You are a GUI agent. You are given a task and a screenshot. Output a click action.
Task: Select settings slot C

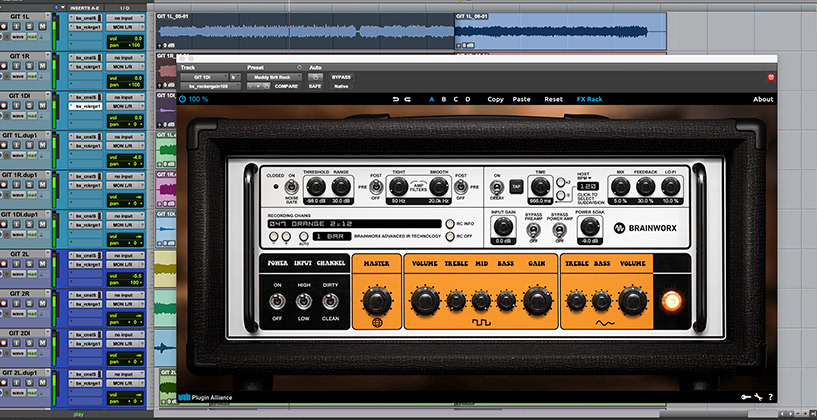point(455,99)
